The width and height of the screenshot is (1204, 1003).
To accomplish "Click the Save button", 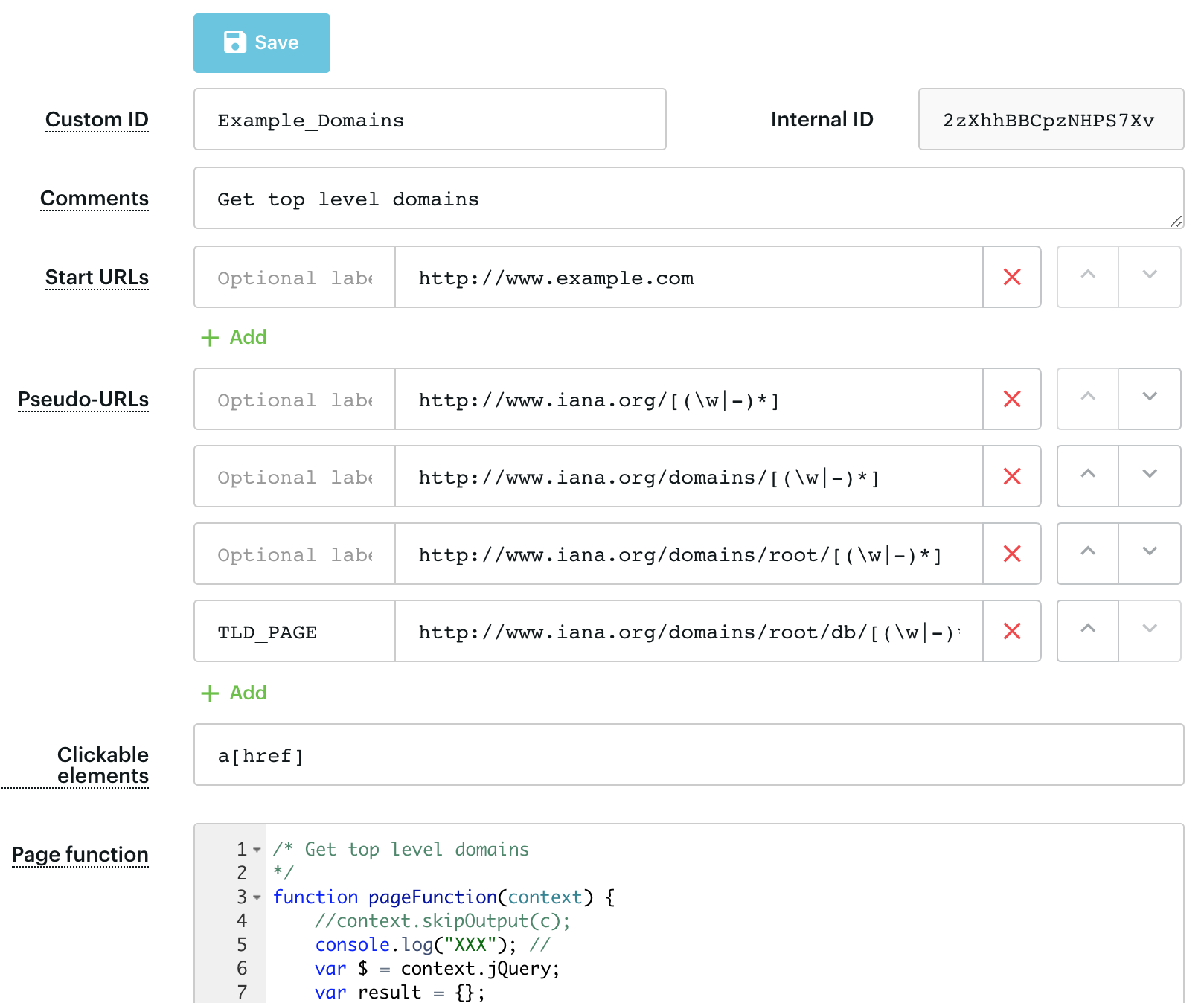I will point(262,42).
